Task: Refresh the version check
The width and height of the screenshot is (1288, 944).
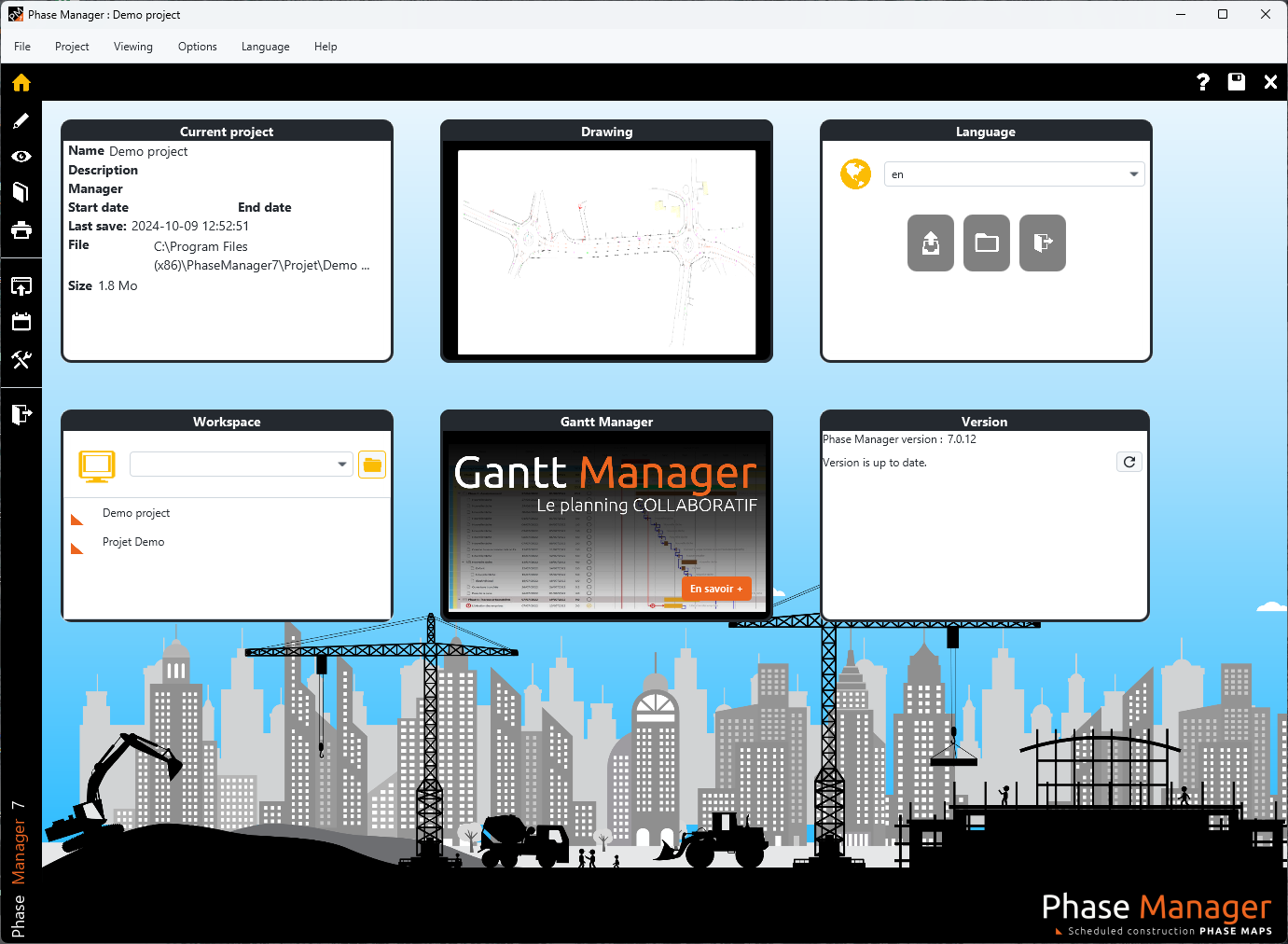Action: 1129,462
